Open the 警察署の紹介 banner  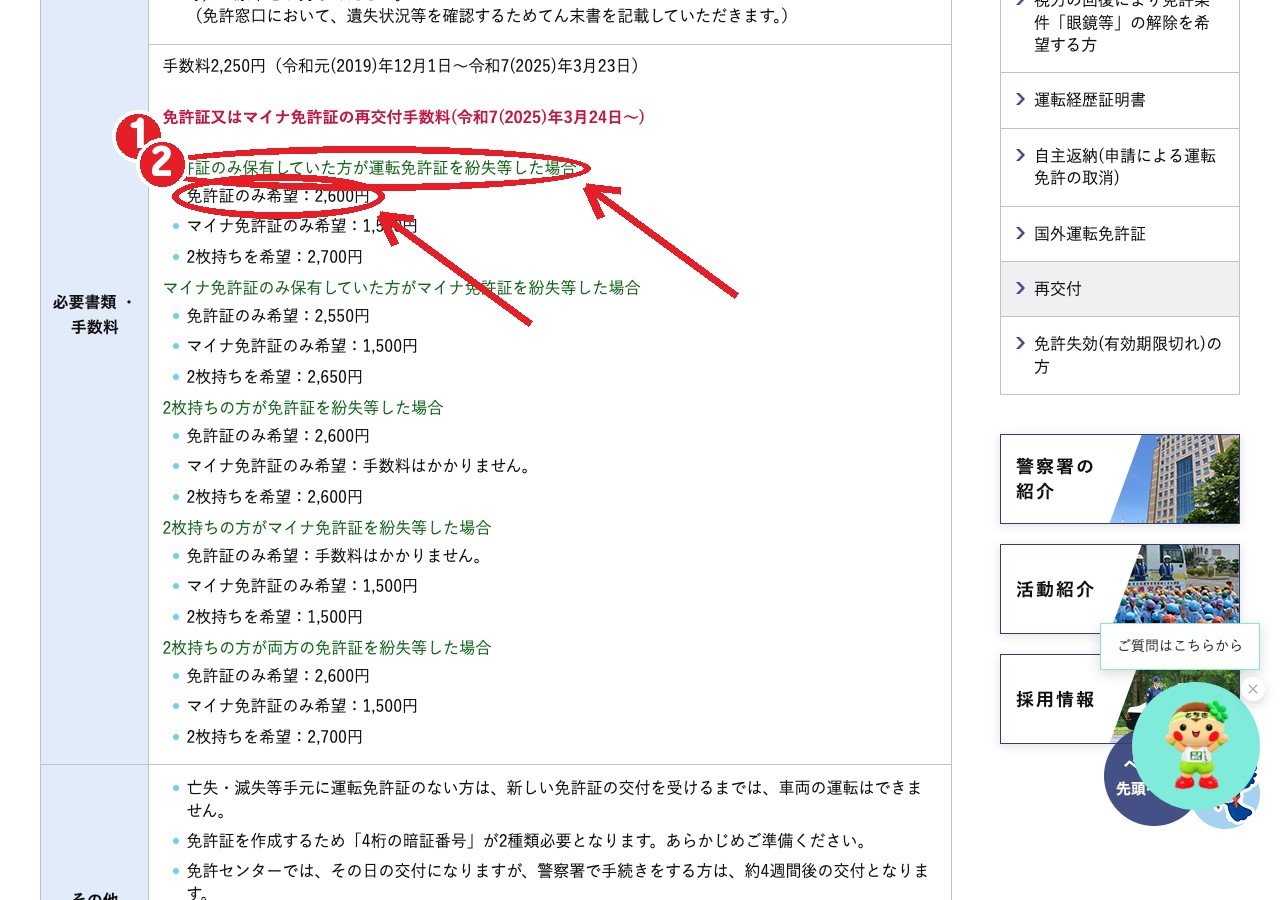(x=1119, y=479)
